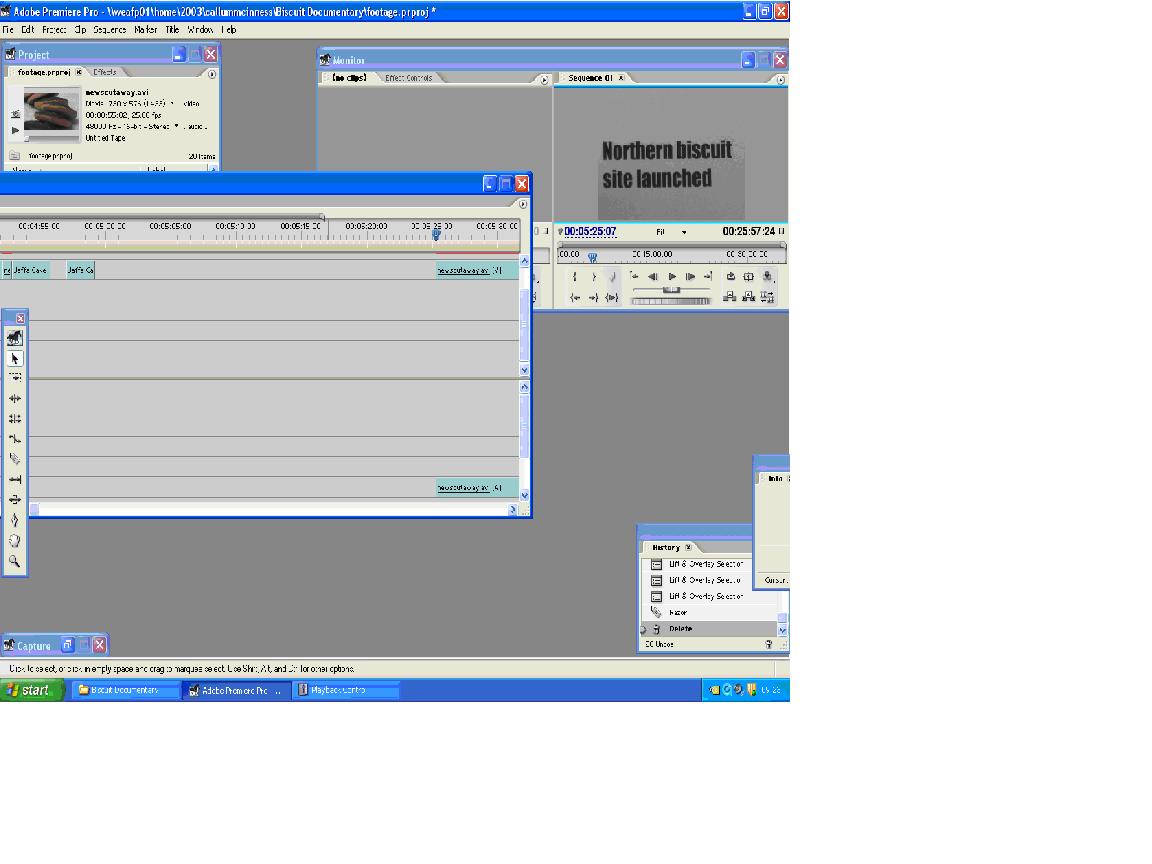Select the Track Select tool
This screenshot has height=864, width=1152.
click(15, 378)
